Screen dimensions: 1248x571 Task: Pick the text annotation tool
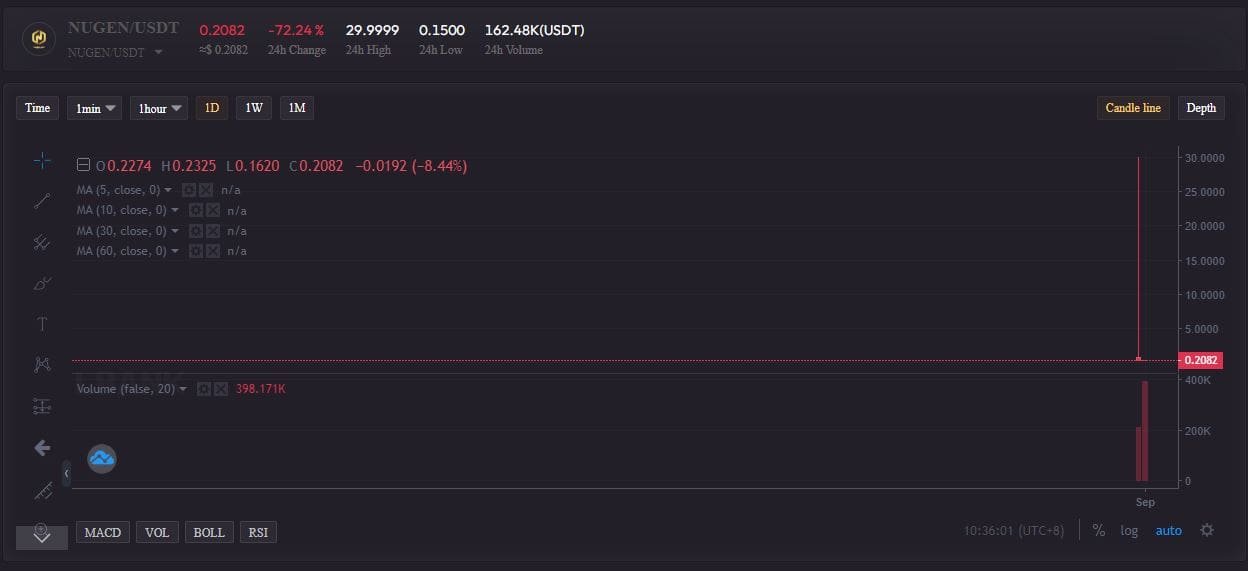click(x=42, y=324)
